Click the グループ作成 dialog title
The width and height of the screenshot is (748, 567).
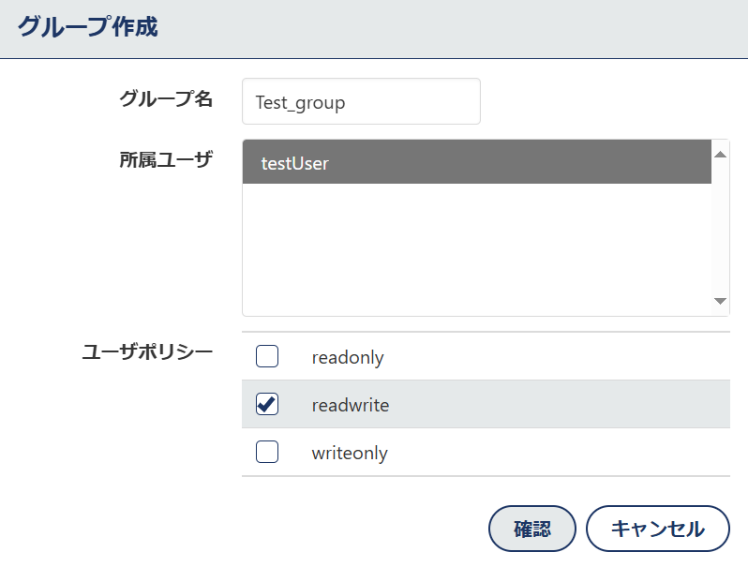click(88, 27)
